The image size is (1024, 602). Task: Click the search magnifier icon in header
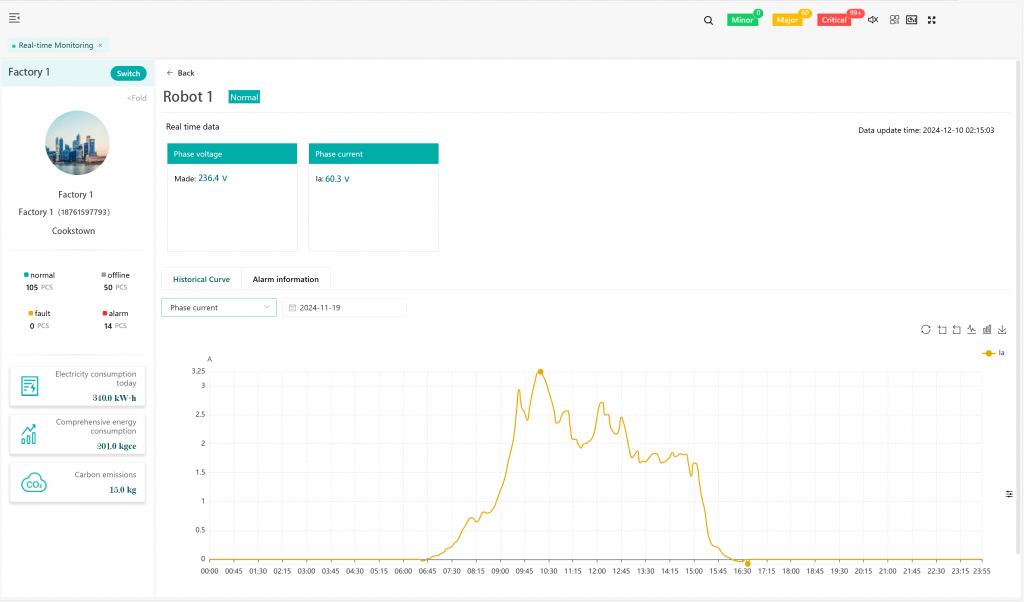click(x=708, y=20)
